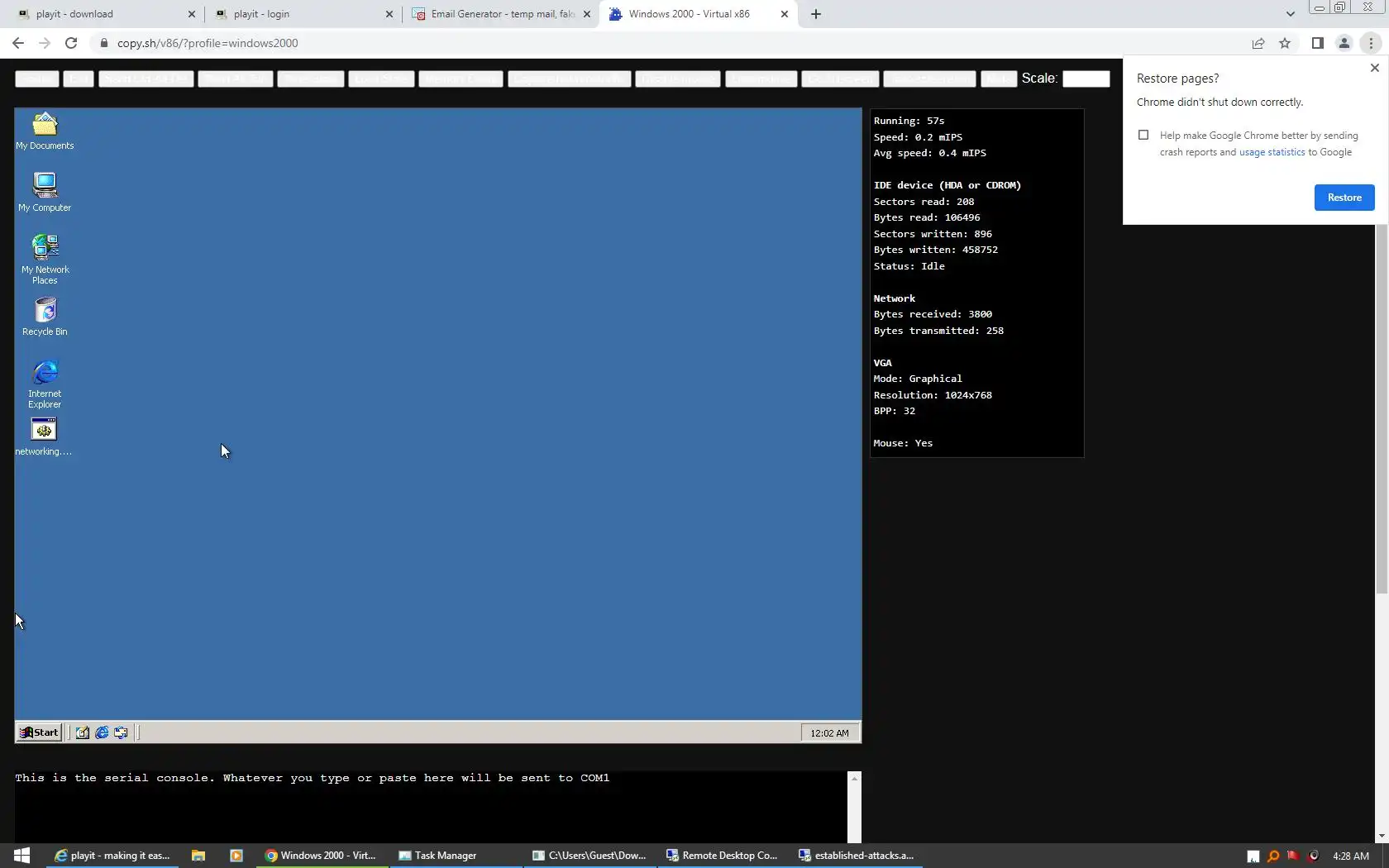Click the 'Resolution: 1024x768' line

[x=933, y=395]
